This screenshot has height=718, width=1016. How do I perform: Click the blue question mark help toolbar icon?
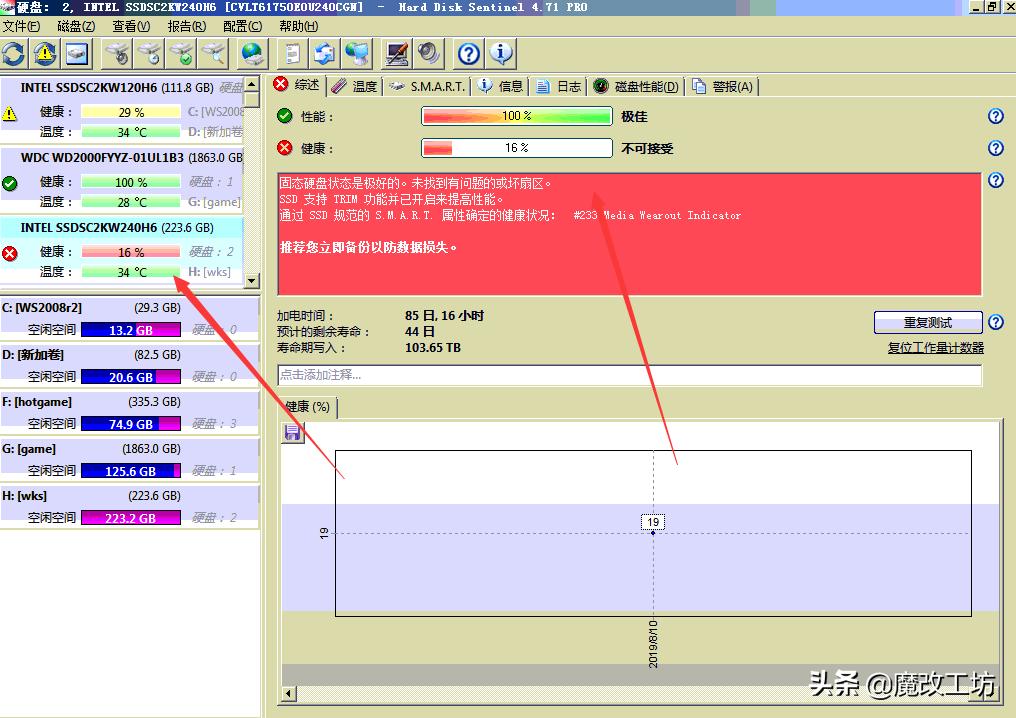click(x=467, y=53)
